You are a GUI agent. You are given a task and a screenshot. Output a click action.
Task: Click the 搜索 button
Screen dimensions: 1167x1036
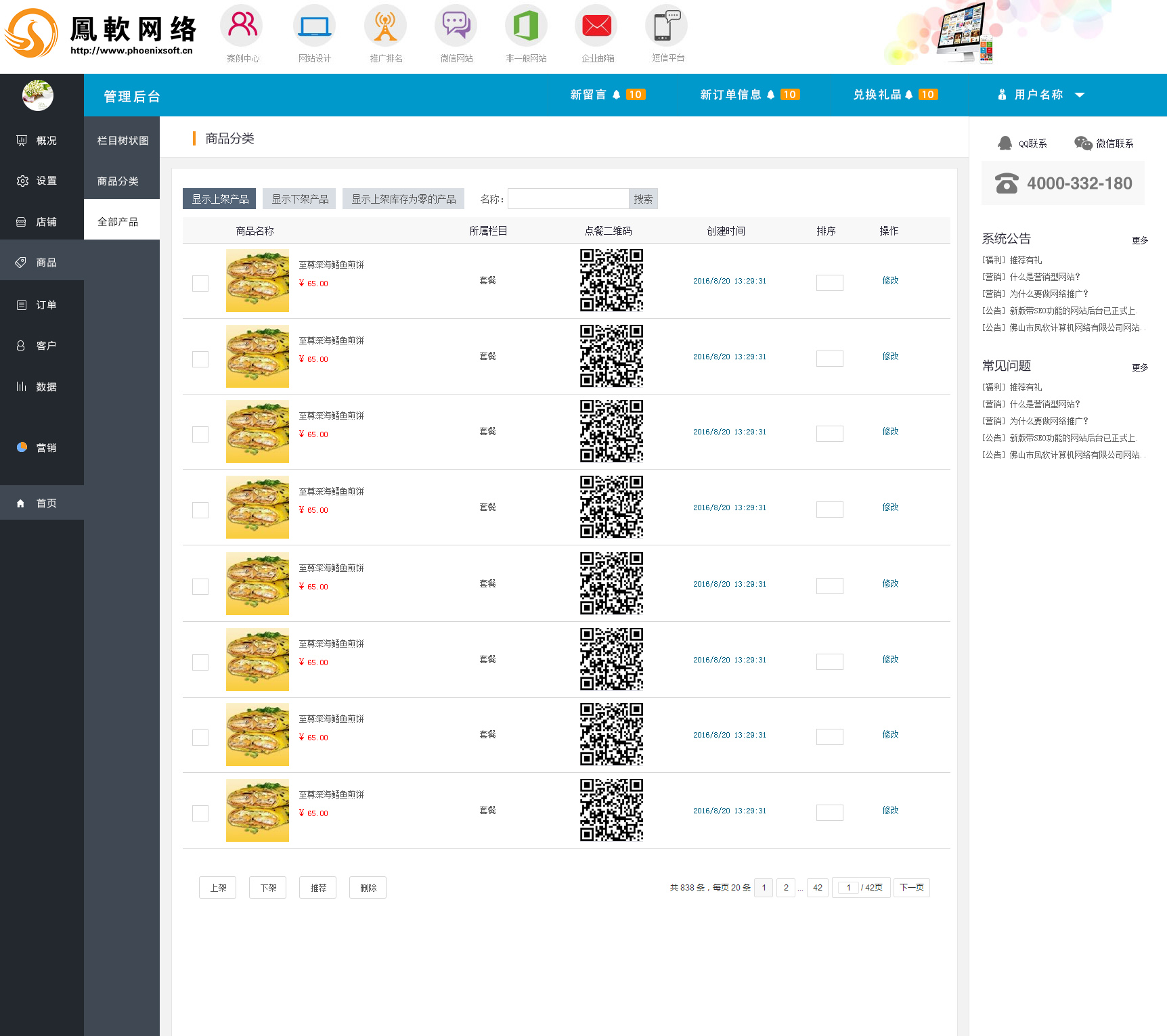click(x=643, y=199)
